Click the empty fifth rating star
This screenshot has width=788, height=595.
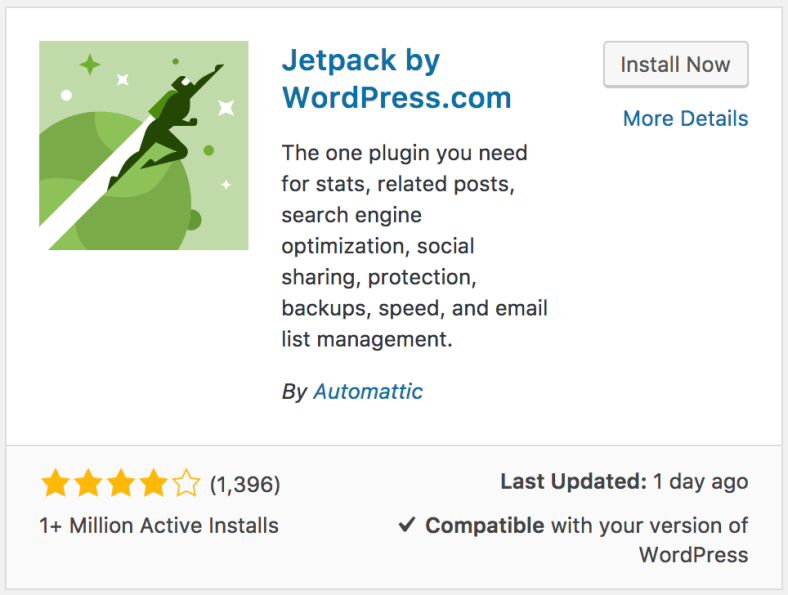pyautogui.click(x=186, y=483)
